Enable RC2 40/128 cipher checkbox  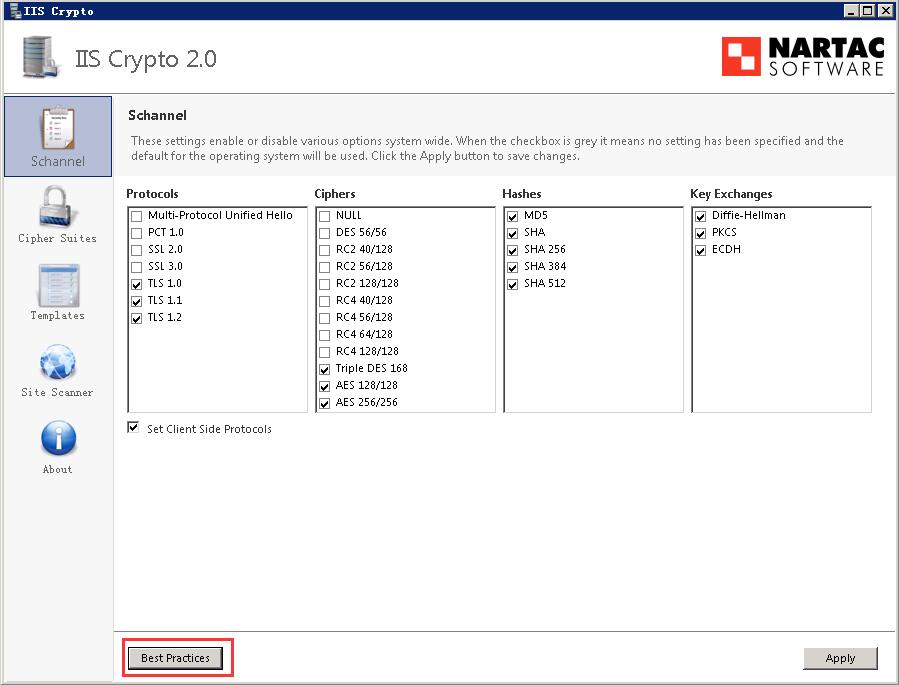click(x=325, y=250)
